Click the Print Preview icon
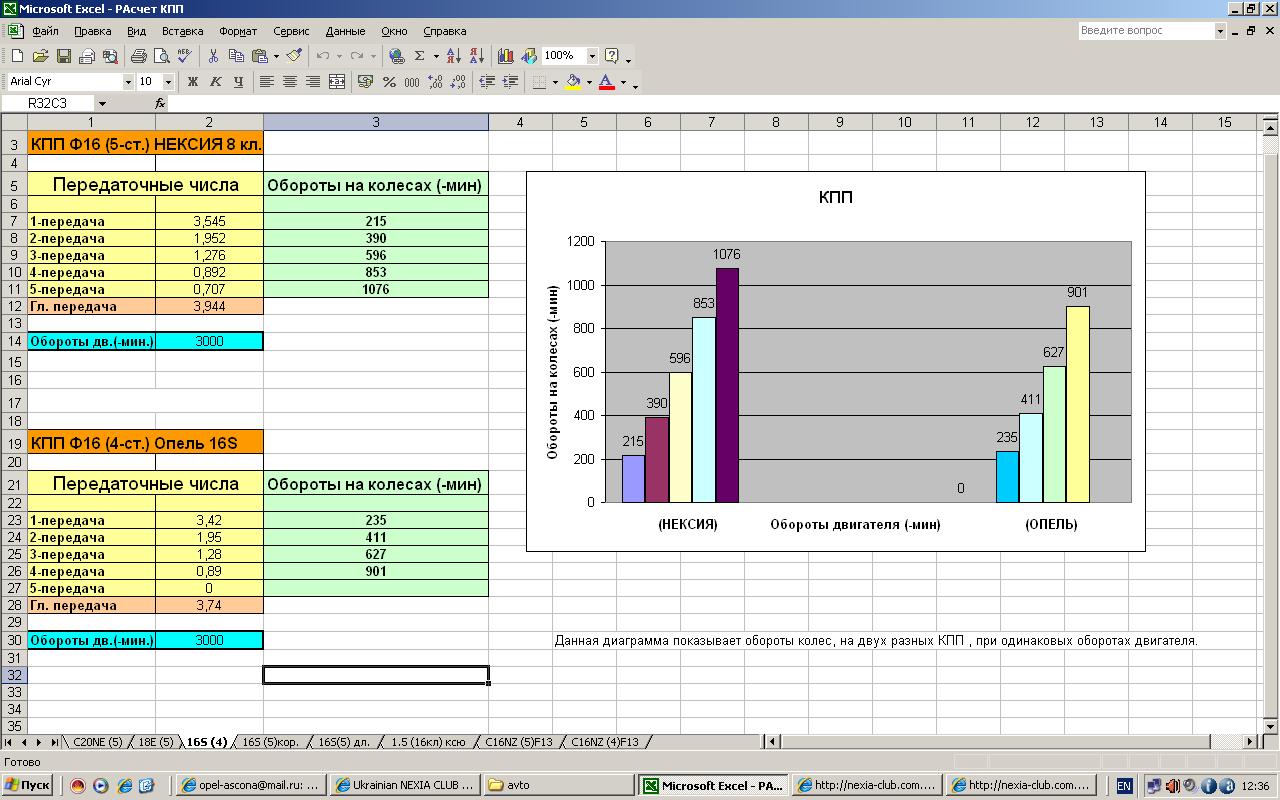This screenshot has height=800, width=1280. point(160,56)
